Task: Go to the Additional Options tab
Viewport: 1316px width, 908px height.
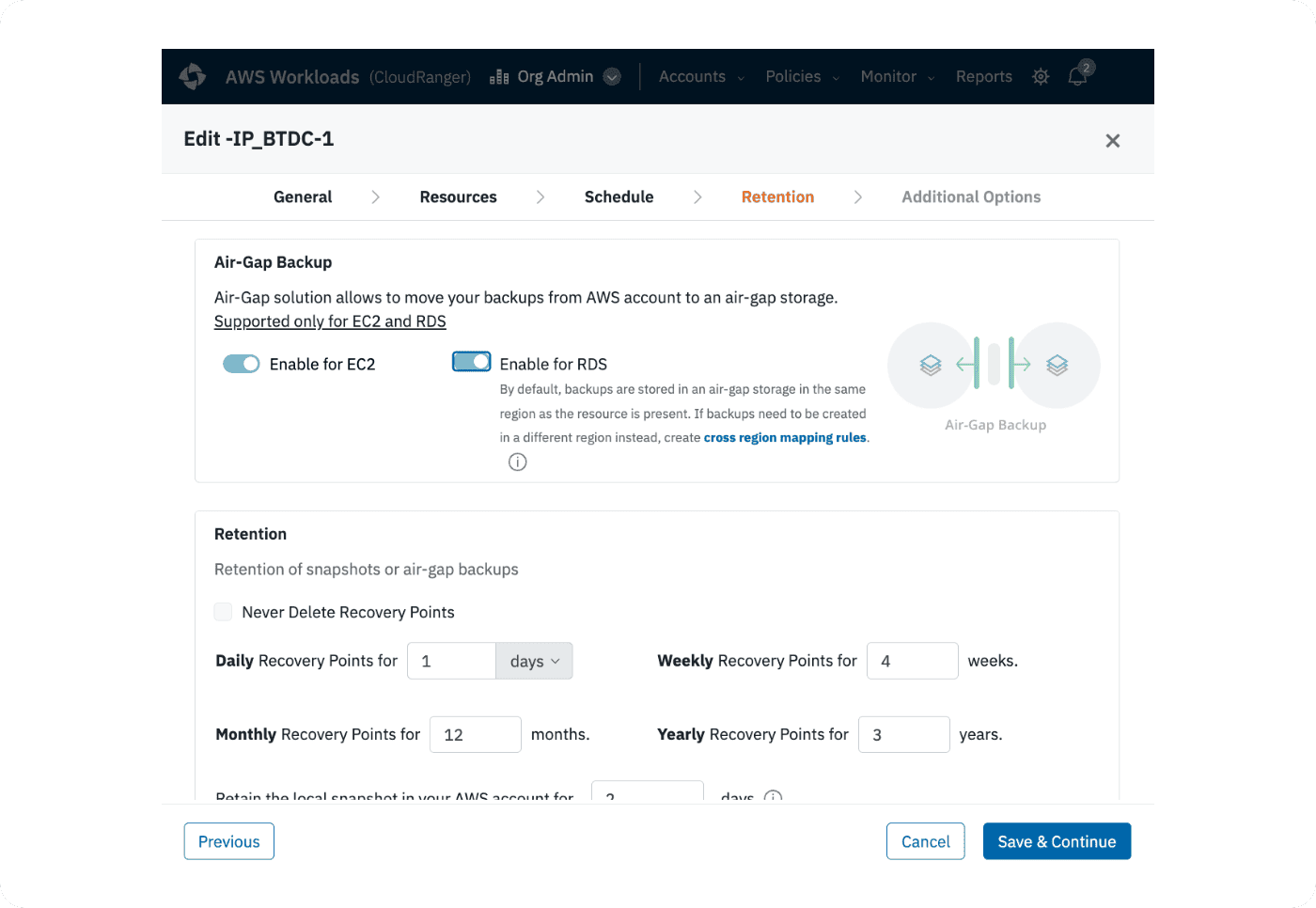Action: [971, 196]
